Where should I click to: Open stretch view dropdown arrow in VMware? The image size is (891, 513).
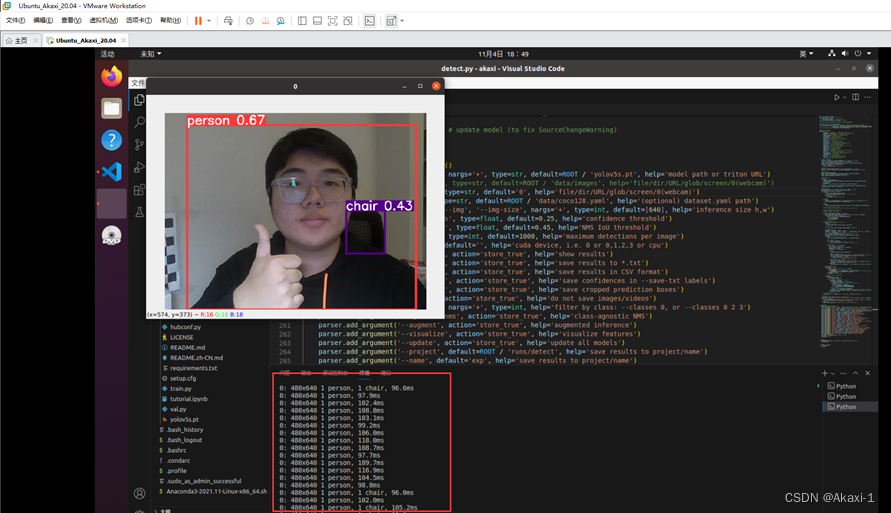(402, 21)
